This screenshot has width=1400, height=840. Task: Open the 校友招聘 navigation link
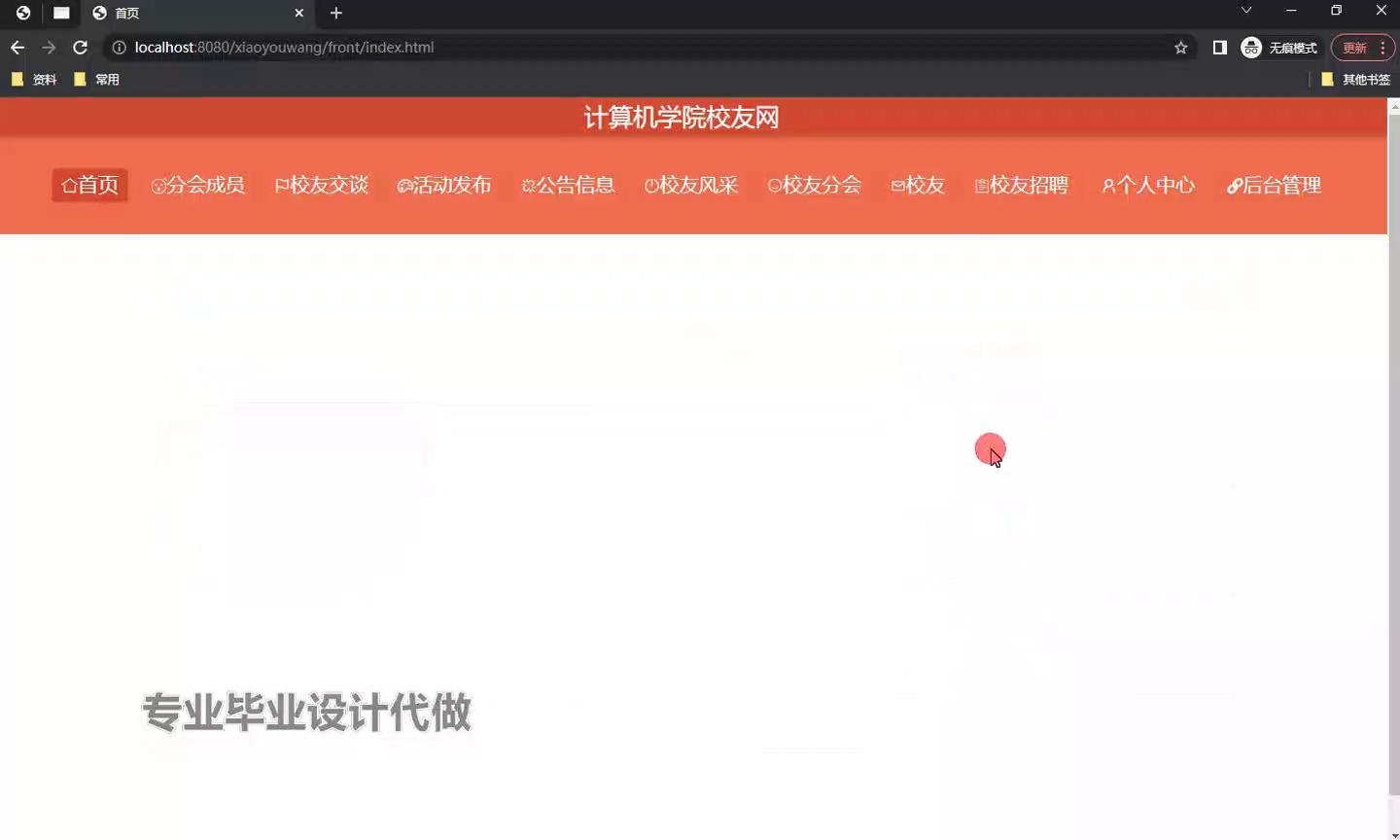tap(1022, 185)
